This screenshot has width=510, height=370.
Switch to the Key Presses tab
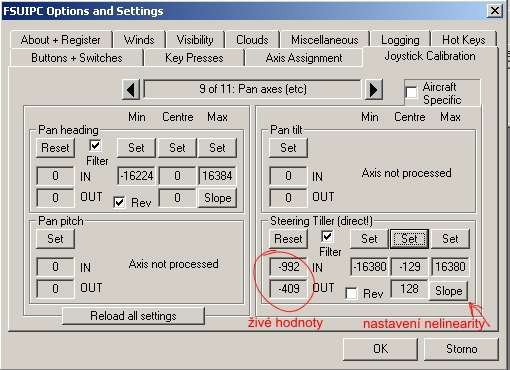pyautogui.click(x=194, y=58)
